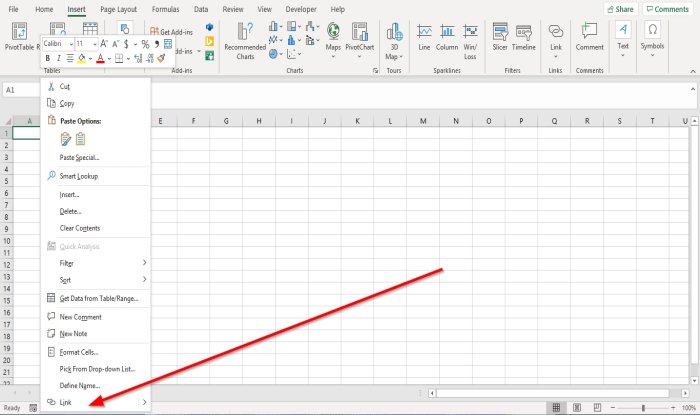This screenshot has width=700, height=415.
Task: Open the Symbols group button
Action: tap(652, 39)
